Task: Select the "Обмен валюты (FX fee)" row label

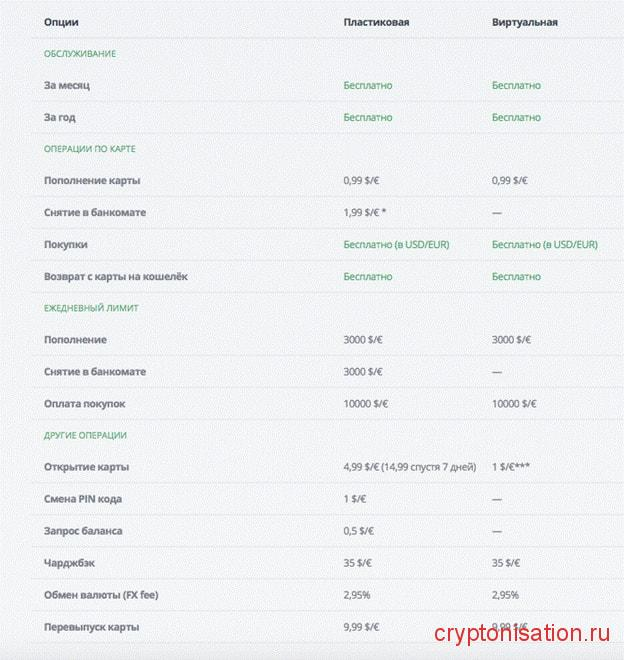Action: (x=101, y=595)
